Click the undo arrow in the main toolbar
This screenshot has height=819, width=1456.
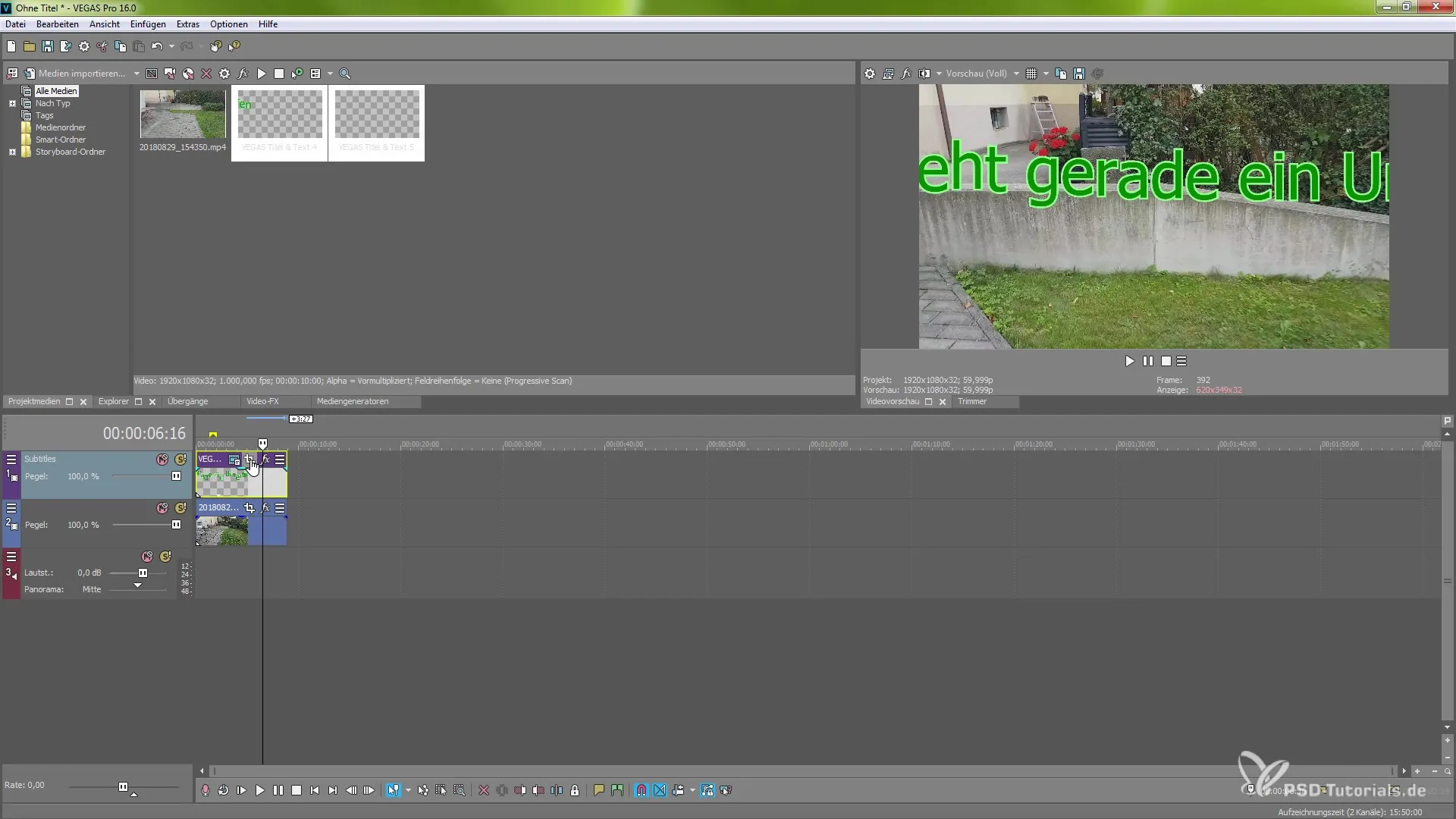(157, 46)
